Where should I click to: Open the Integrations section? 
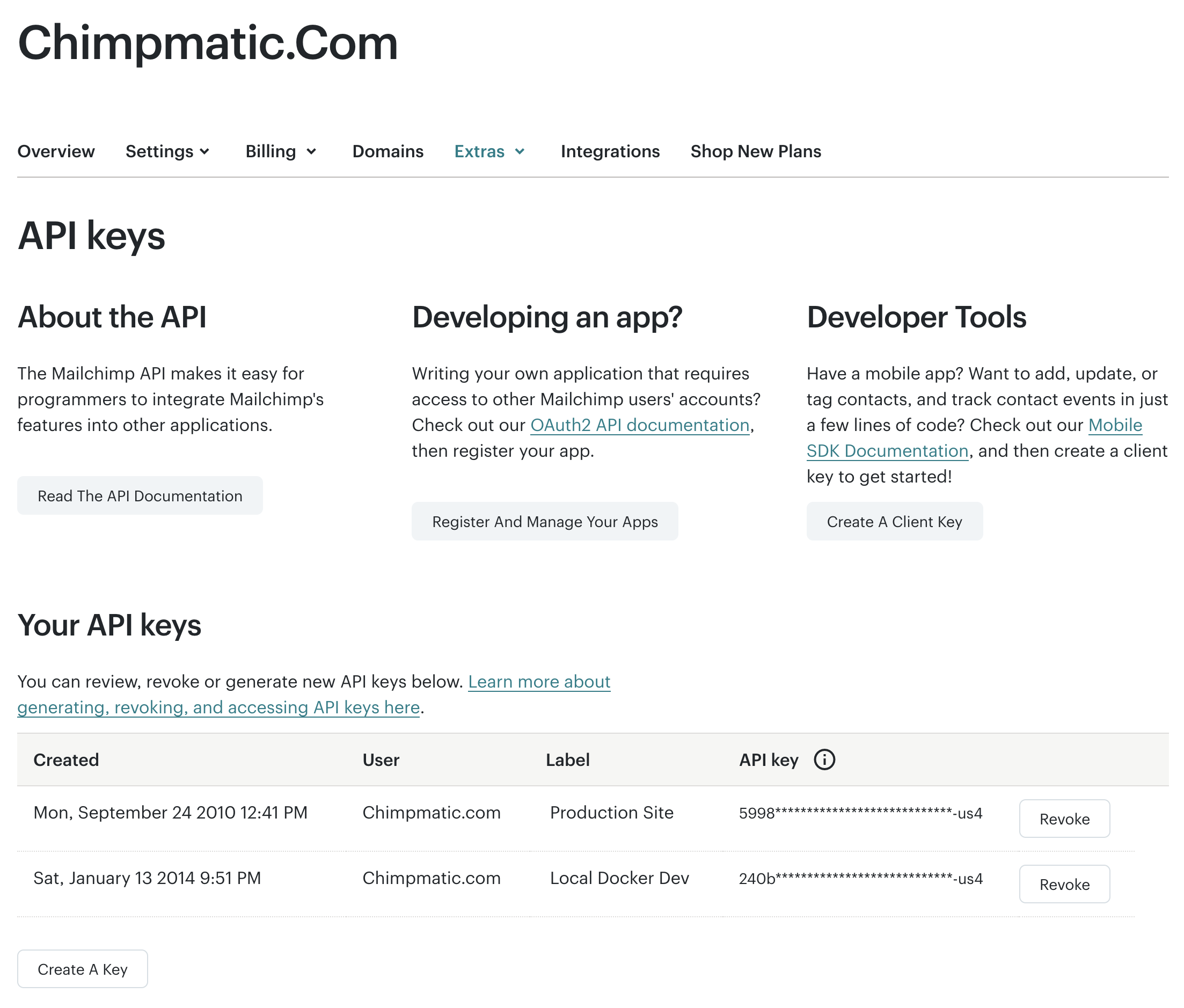[x=610, y=151]
